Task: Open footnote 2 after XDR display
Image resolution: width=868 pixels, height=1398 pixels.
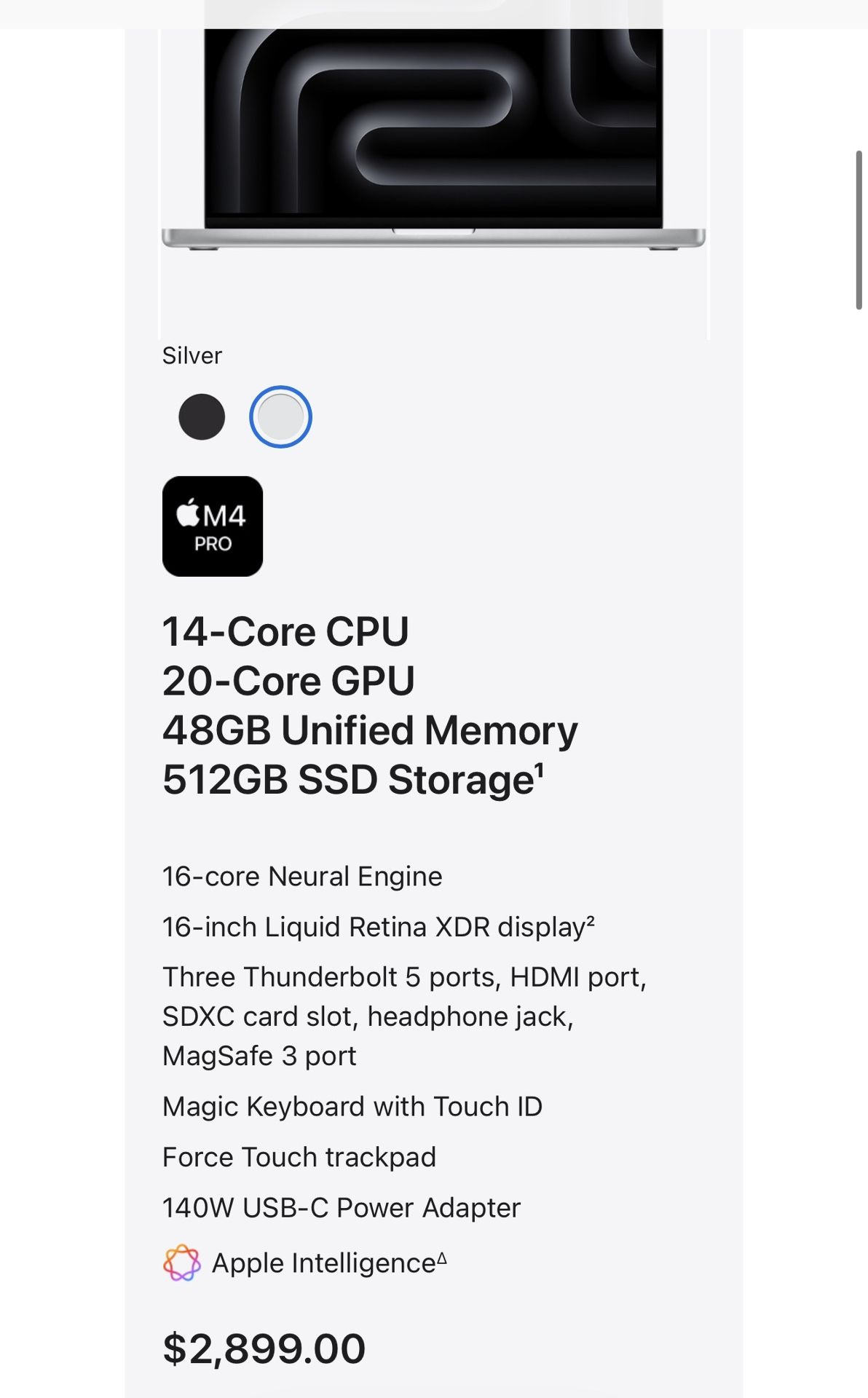Action: pos(591,921)
